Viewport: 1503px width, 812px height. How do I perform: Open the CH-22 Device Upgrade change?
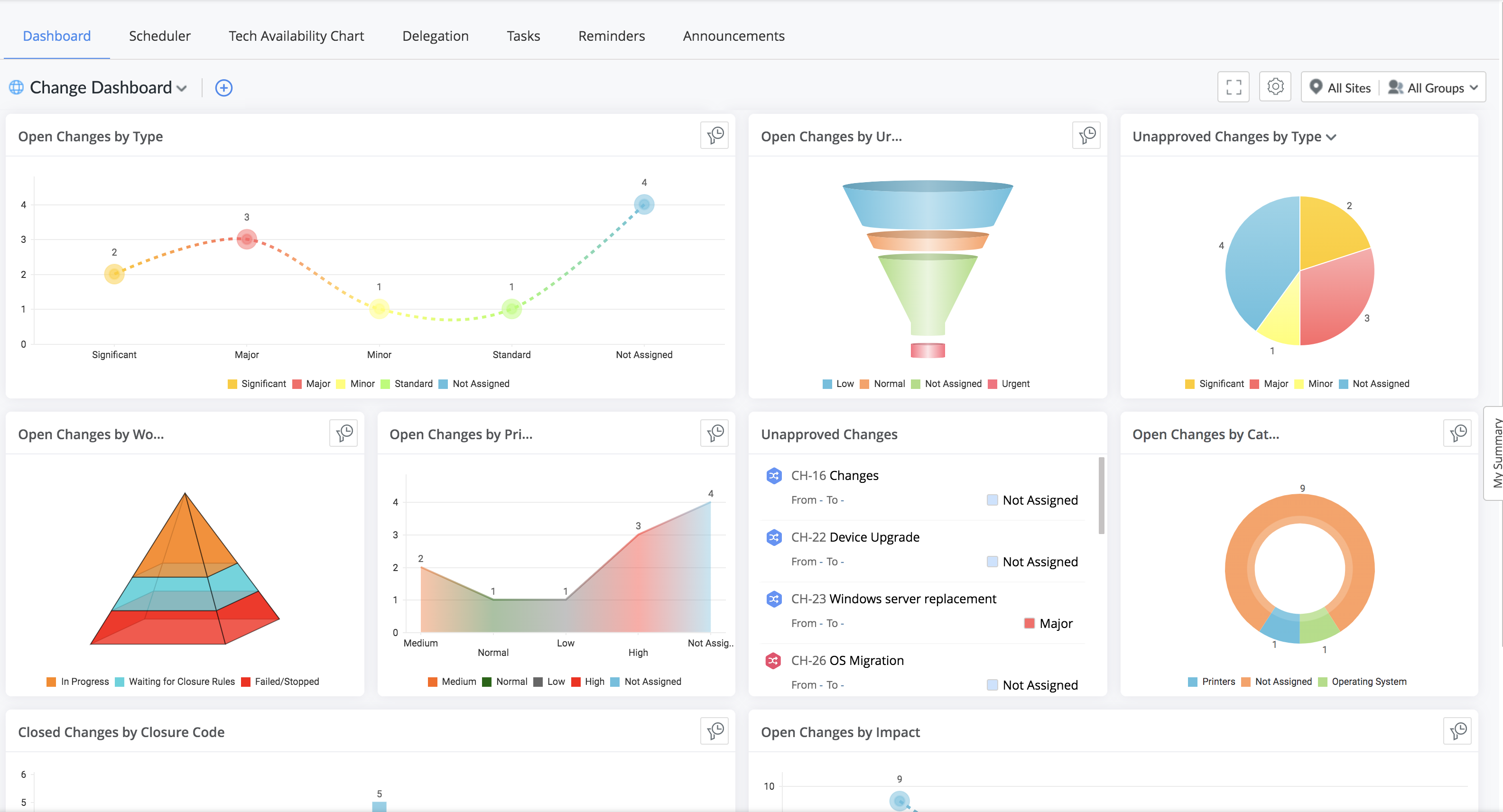pos(855,536)
